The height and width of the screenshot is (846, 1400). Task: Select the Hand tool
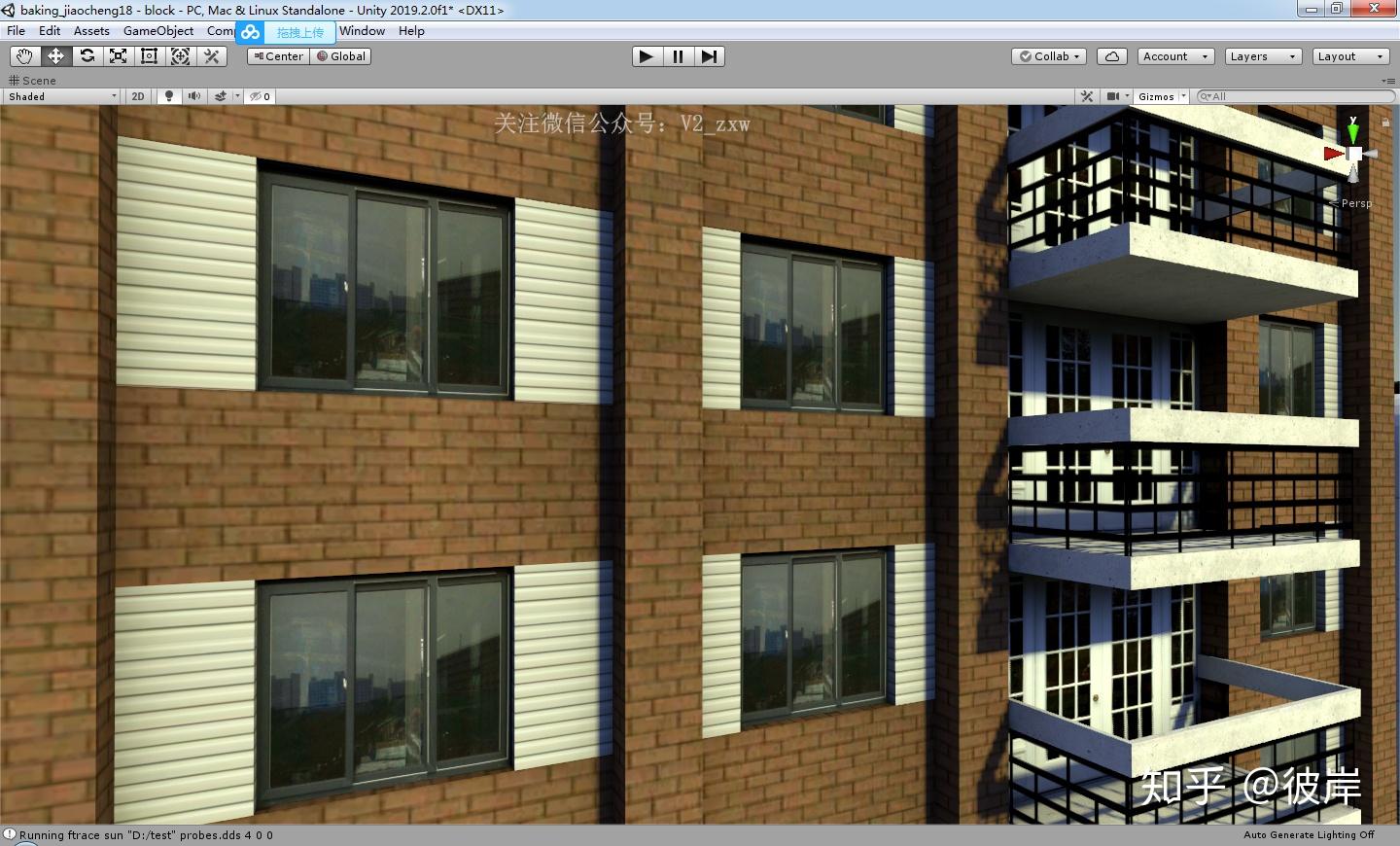[x=24, y=56]
